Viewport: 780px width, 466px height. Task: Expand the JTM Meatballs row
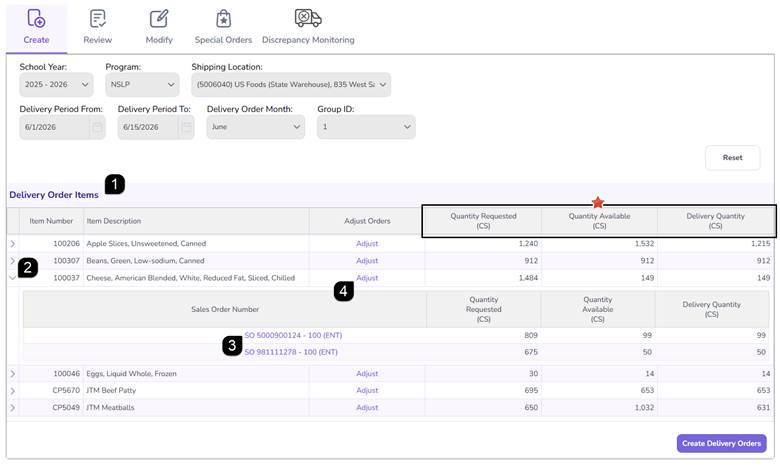point(13,407)
